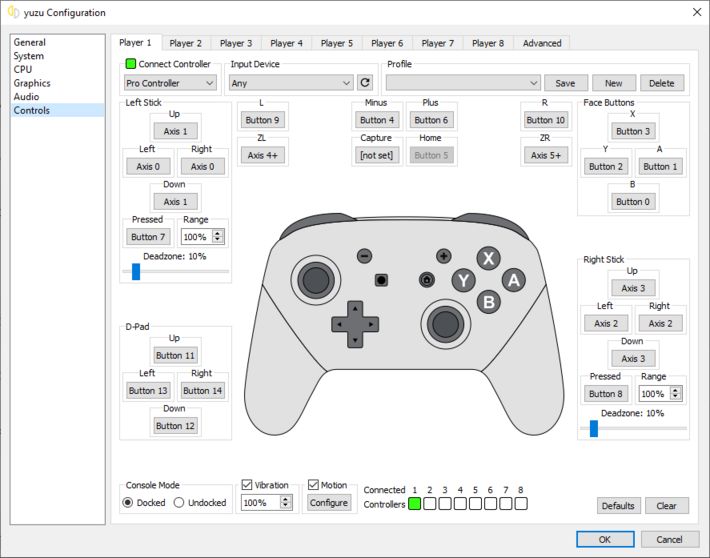Increase the vibration percentage spinner

[x=285, y=499]
